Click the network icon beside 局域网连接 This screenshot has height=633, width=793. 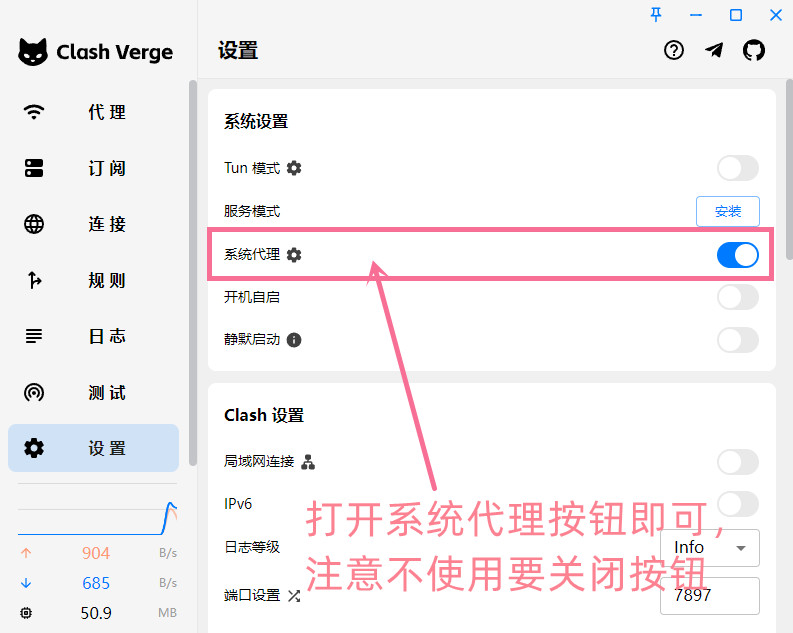(308, 461)
